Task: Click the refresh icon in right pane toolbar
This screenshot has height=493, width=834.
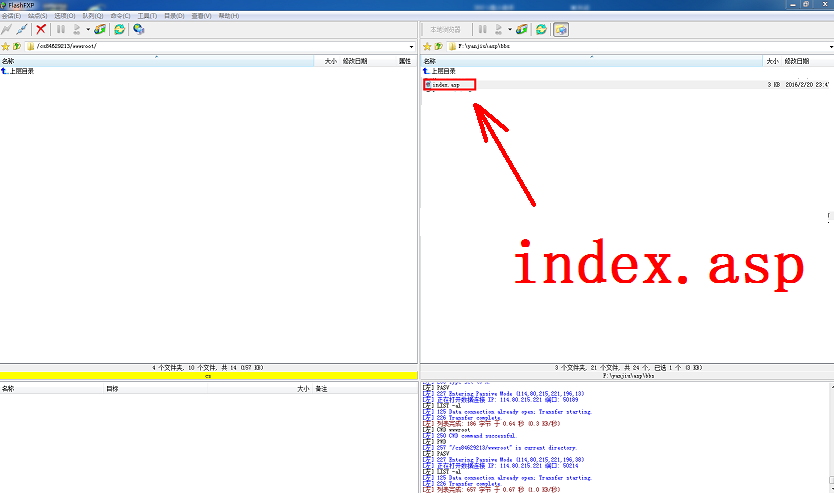Action: [541, 30]
